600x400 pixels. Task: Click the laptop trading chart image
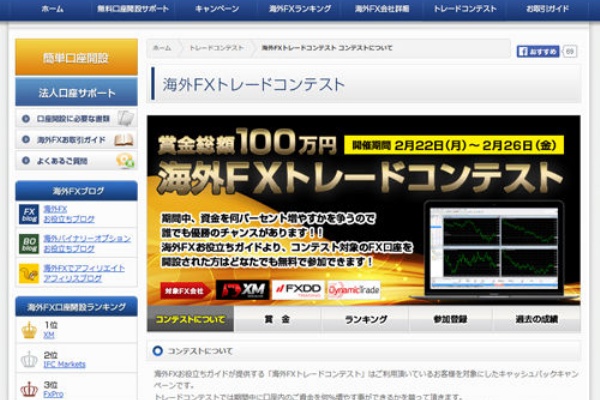coord(494,249)
